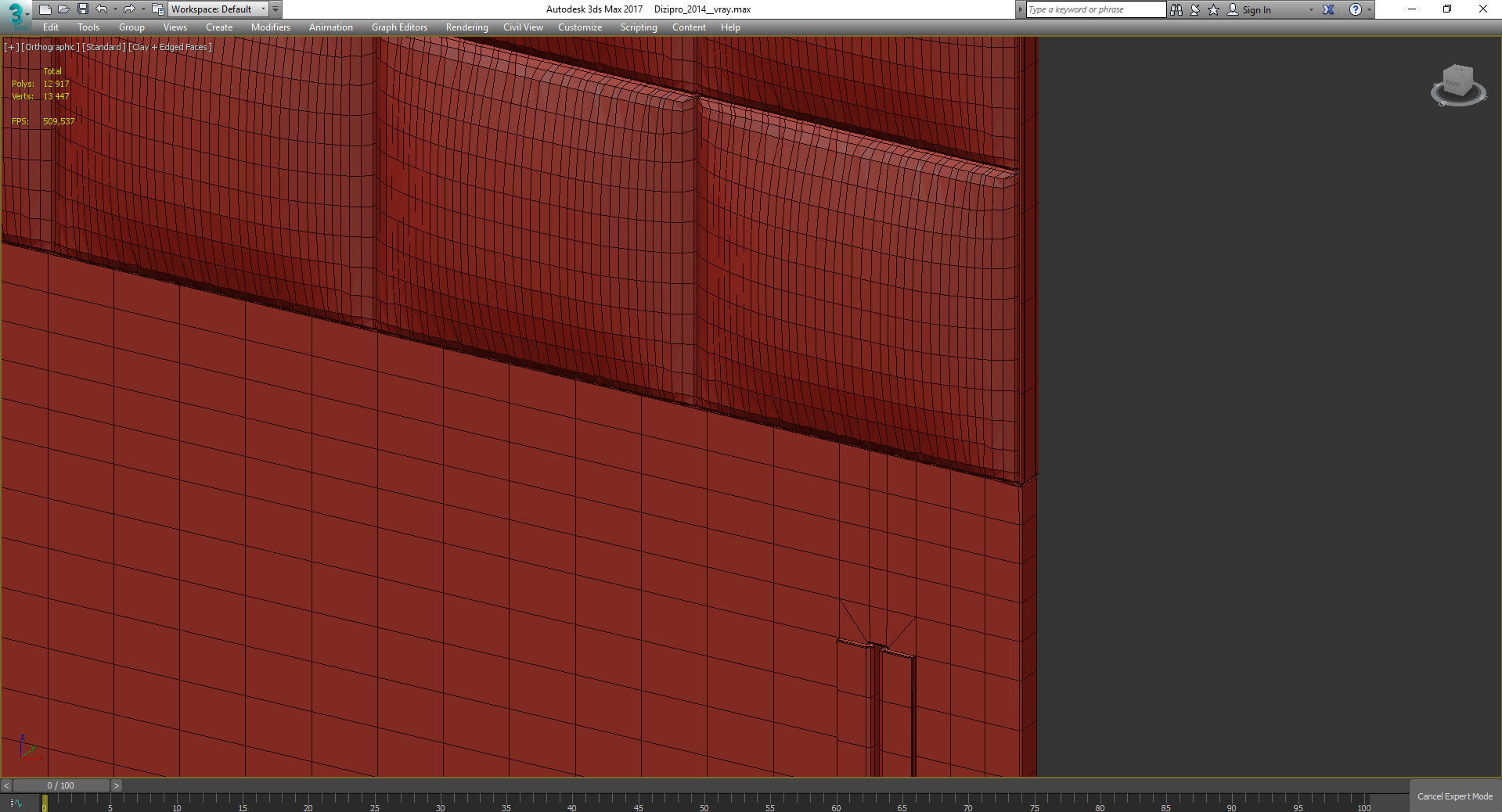Click the [Standard] viewport shading label

[104, 47]
